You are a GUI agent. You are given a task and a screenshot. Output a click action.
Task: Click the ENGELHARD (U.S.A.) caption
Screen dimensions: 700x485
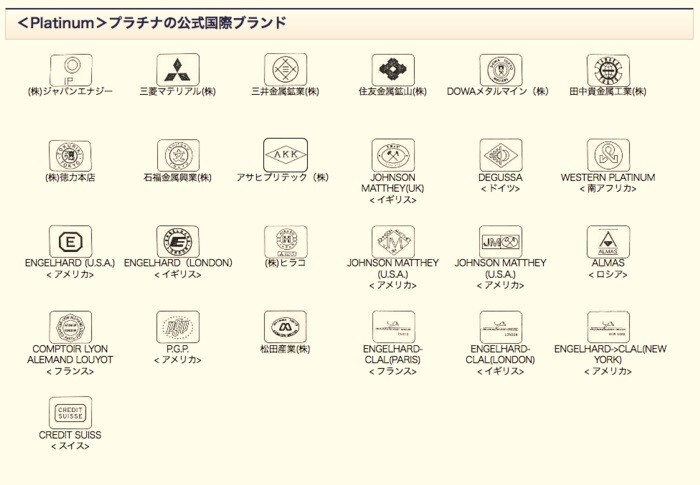[x=70, y=263]
